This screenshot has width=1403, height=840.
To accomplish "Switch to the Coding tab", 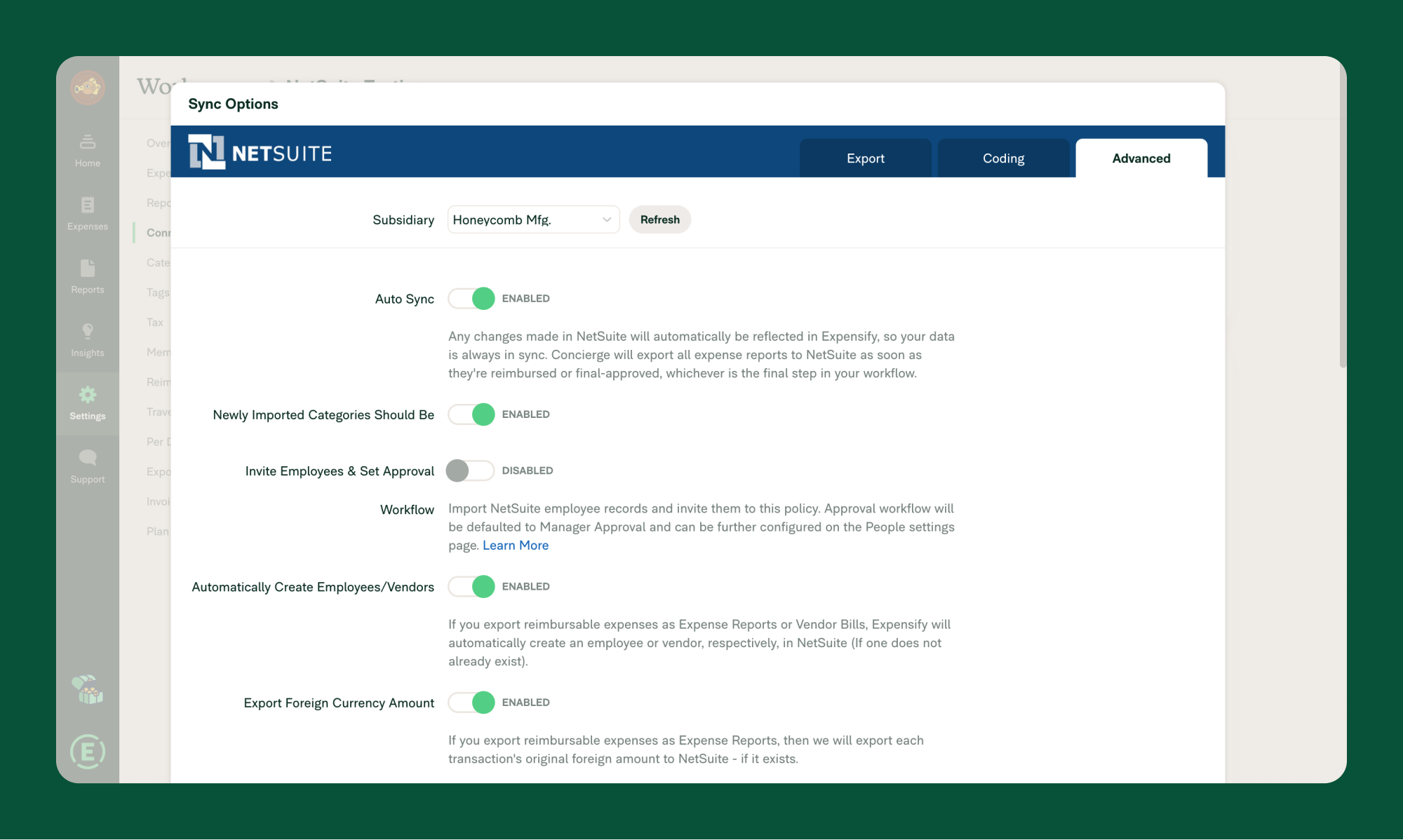I will coord(1003,158).
